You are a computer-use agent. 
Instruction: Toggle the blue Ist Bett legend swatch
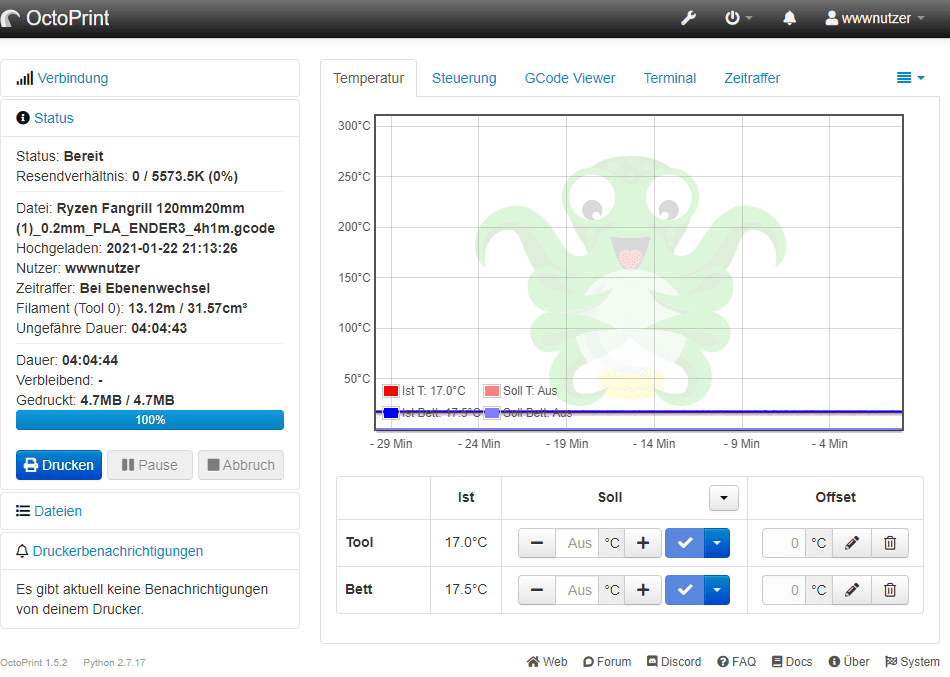[391, 413]
